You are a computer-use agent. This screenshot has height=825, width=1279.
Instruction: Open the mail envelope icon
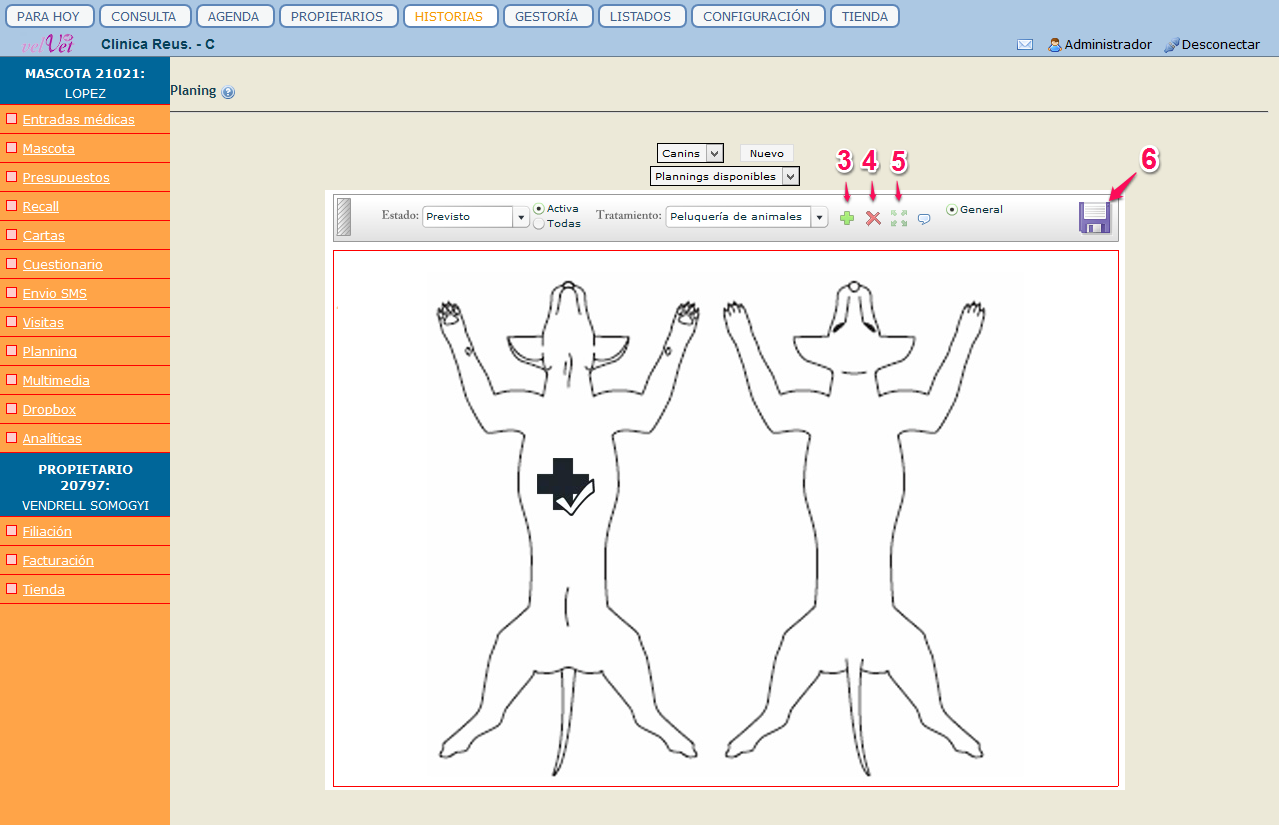[x=1025, y=45]
